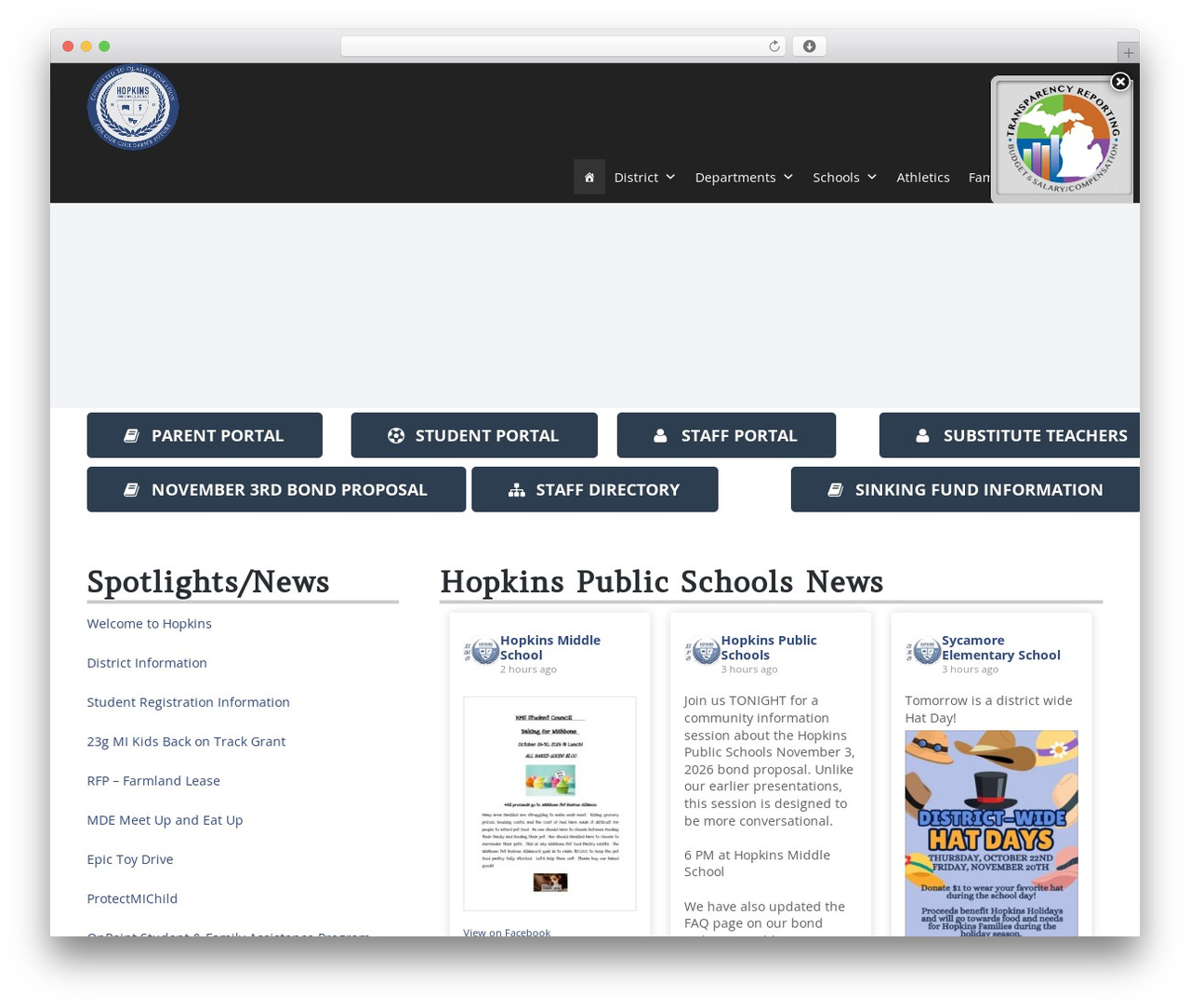1190x1008 pixels.
Task: Click the person icon on Substitute Teachers
Action: tap(922, 435)
